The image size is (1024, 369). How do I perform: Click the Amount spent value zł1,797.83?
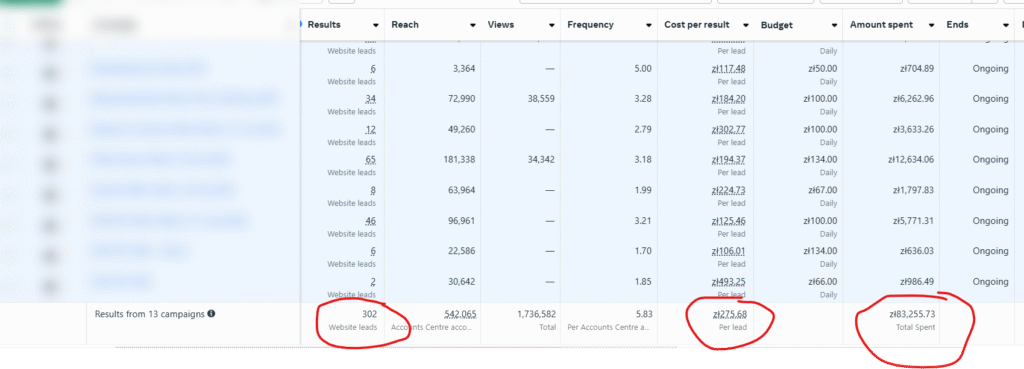pos(914,190)
